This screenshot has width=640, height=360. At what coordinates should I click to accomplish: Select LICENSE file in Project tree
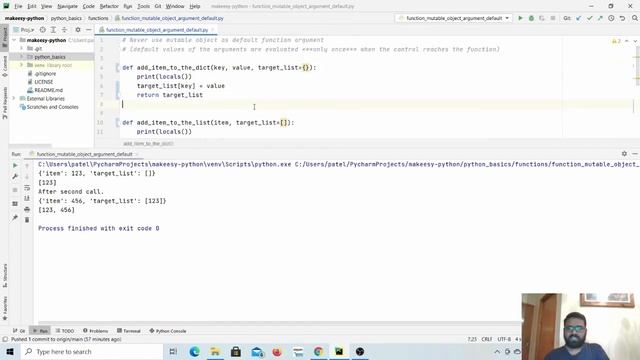click(x=40, y=82)
